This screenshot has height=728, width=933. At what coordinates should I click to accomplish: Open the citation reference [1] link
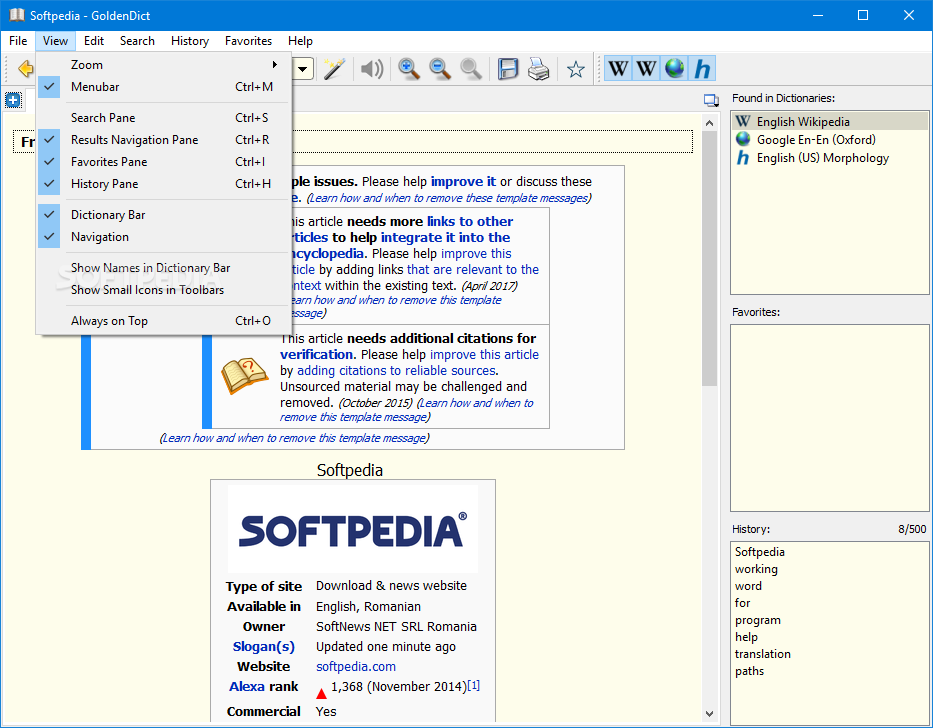click(473, 685)
